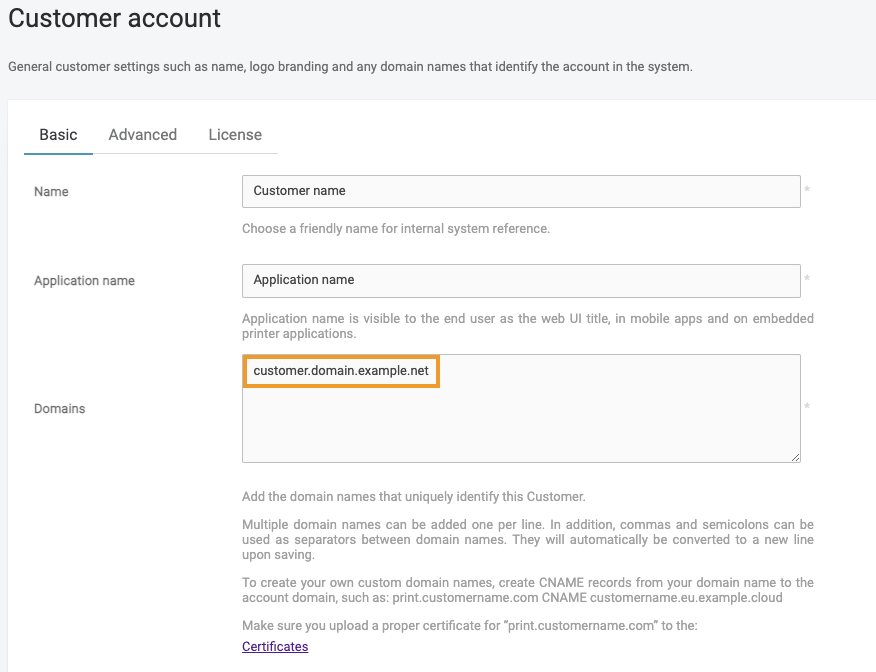Select the License tab
This screenshot has height=672, width=876.
[x=235, y=135]
